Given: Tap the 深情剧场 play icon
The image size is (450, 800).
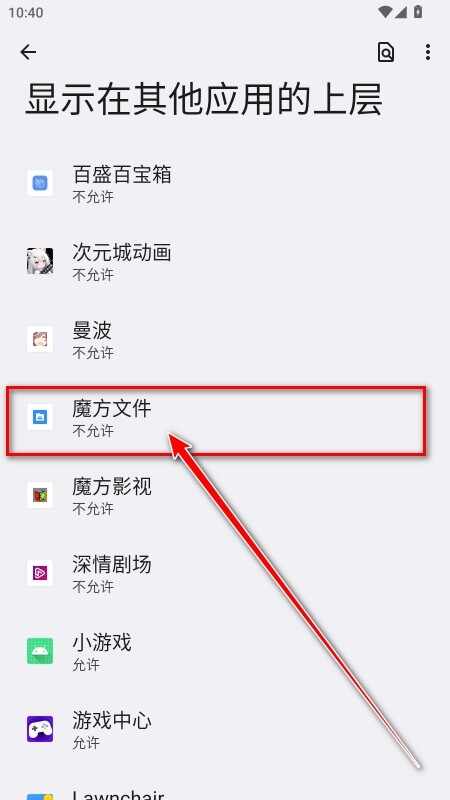Looking at the screenshot, I should [x=40, y=573].
